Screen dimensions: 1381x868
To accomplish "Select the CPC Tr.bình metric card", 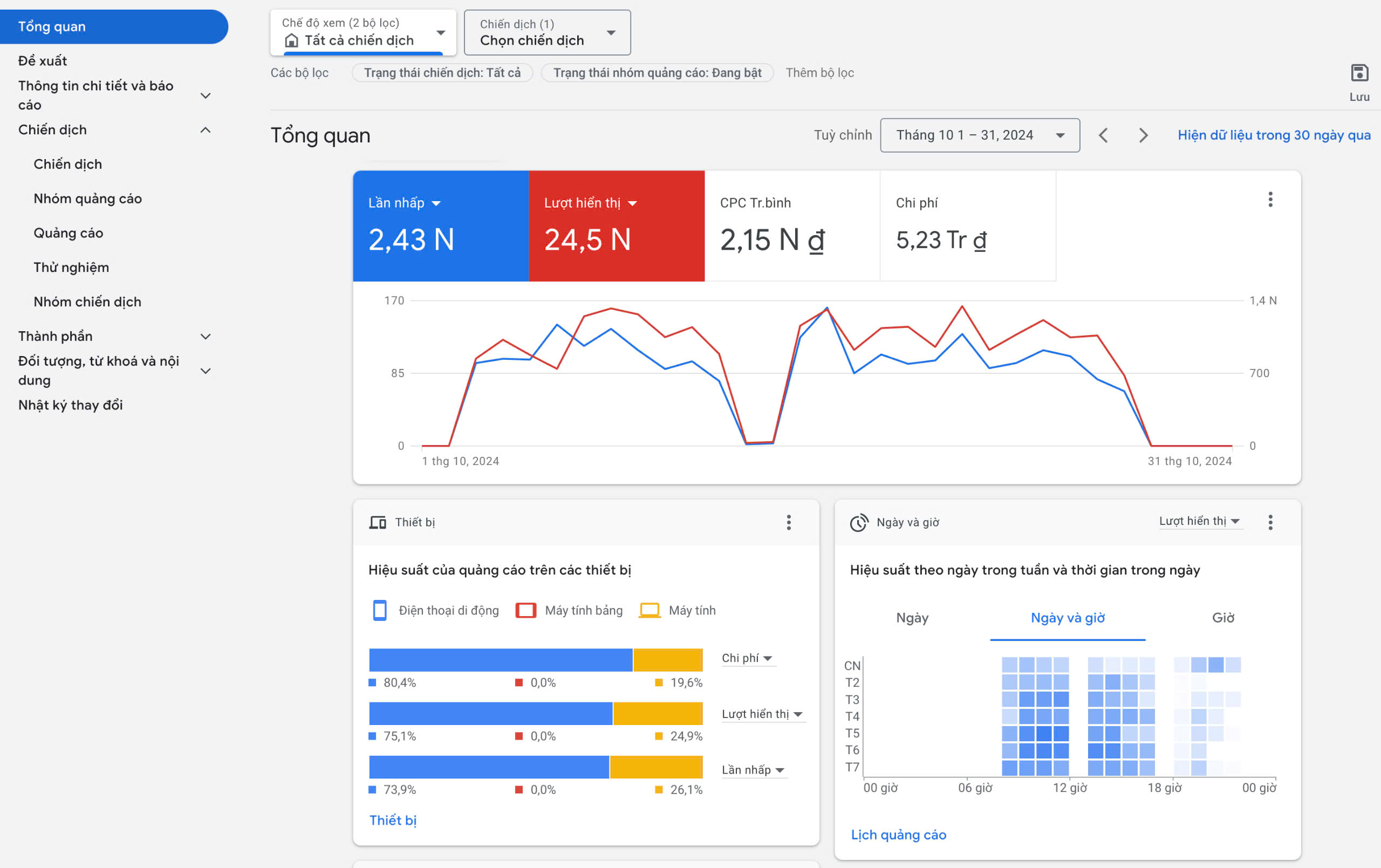I will 792,226.
